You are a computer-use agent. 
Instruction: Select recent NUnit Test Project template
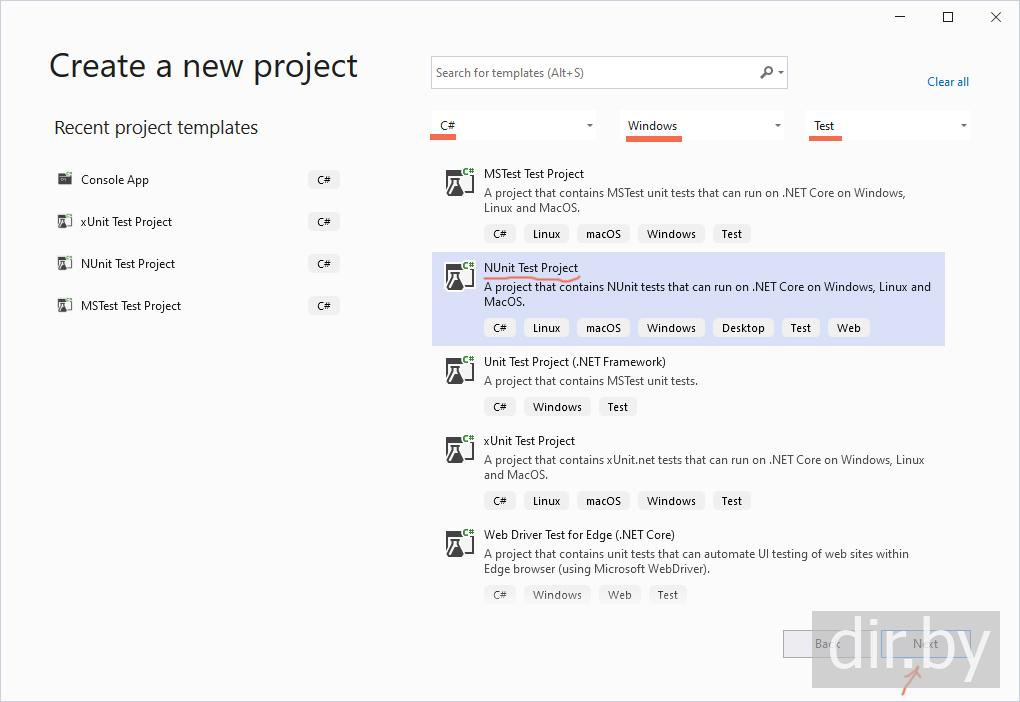pos(127,264)
